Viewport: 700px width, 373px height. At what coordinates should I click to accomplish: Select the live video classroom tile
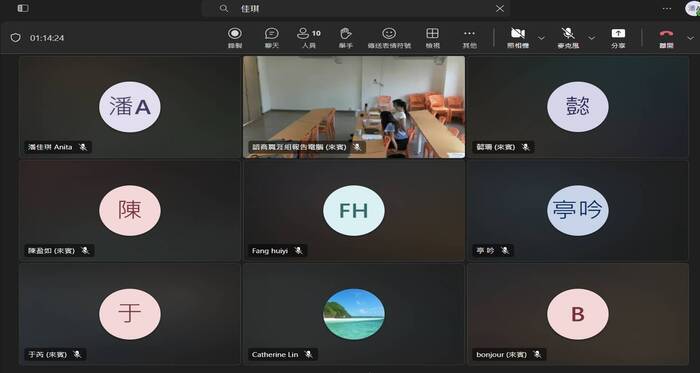354,107
